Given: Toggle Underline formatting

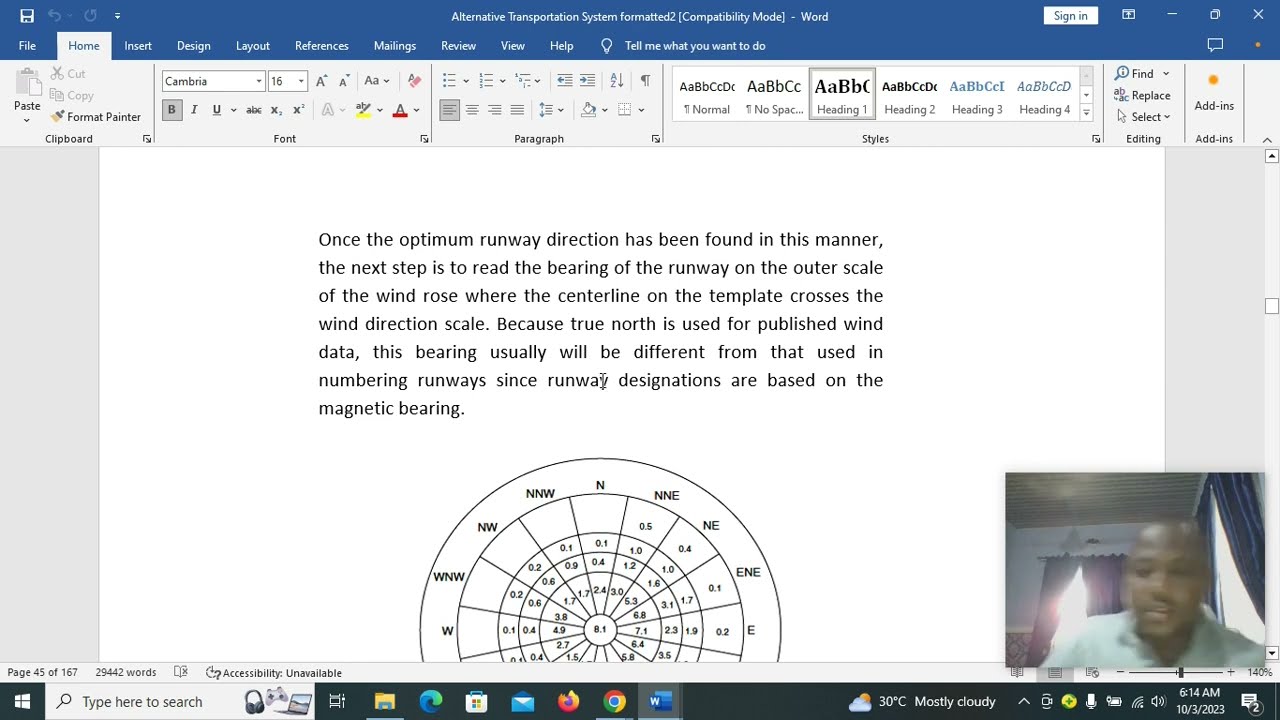Looking at the screenshot, I should click(x=216, y=110).
